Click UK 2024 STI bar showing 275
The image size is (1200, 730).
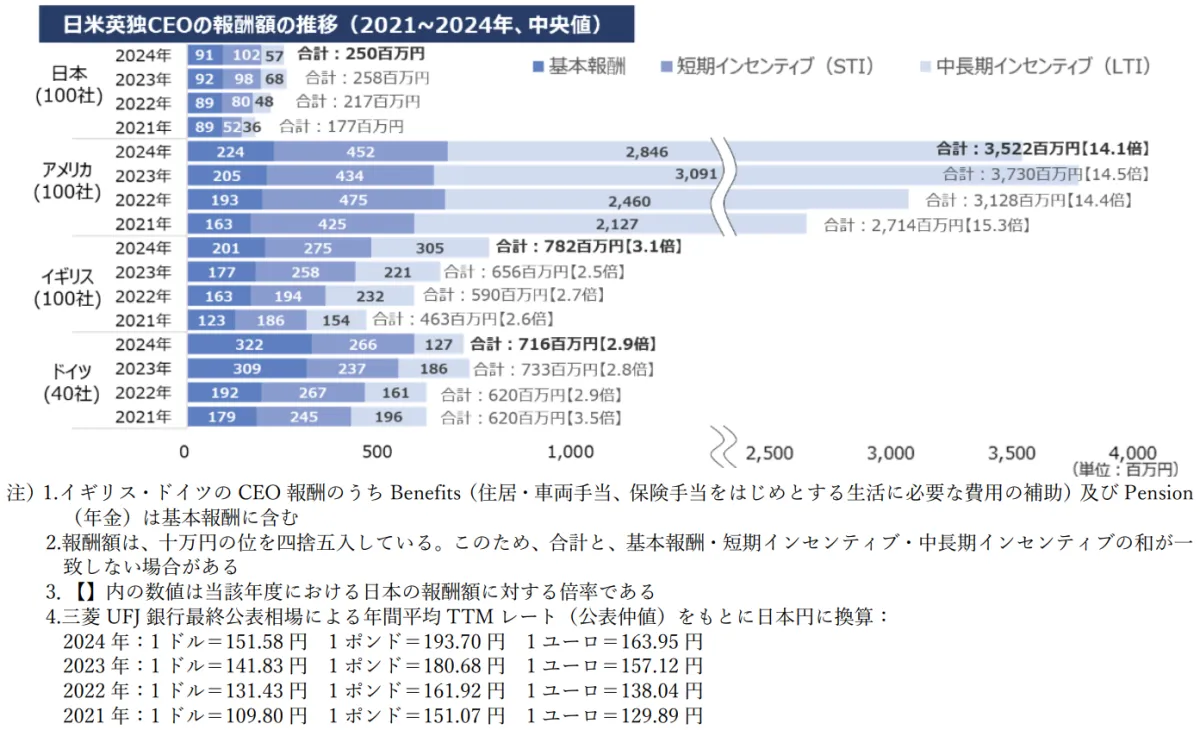pos(318,248)
